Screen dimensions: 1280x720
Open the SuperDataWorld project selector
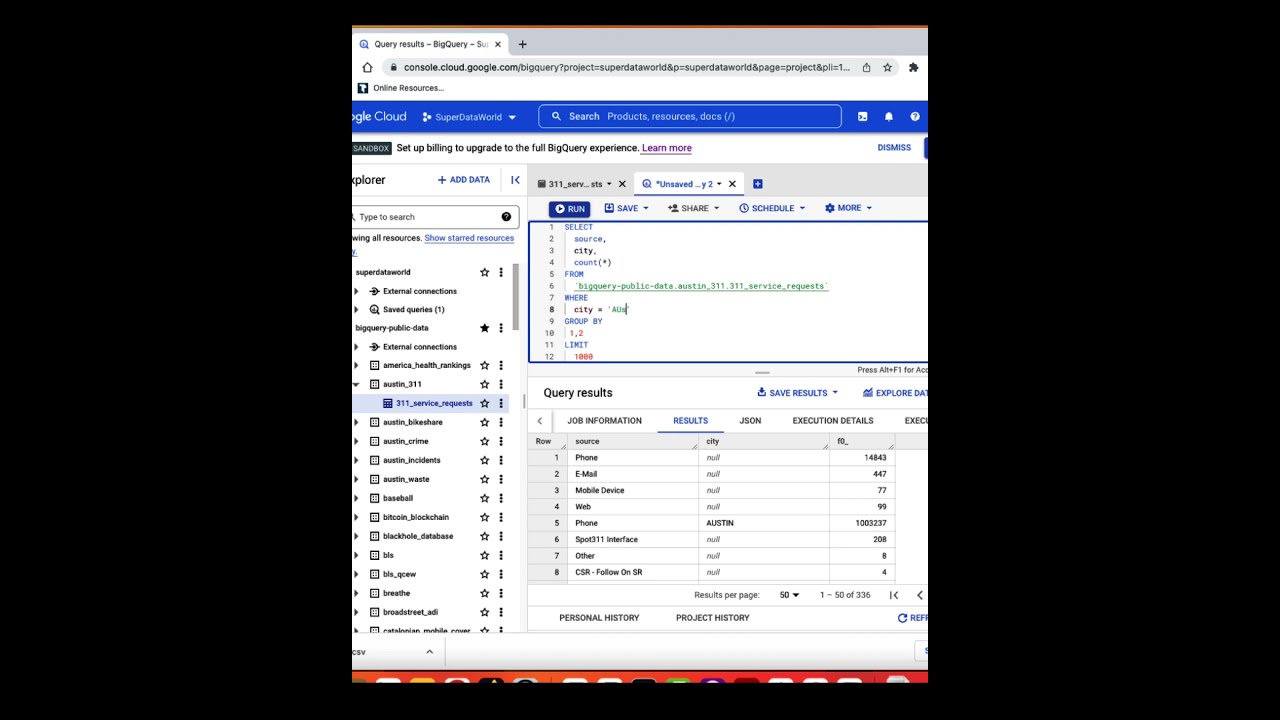469,117
